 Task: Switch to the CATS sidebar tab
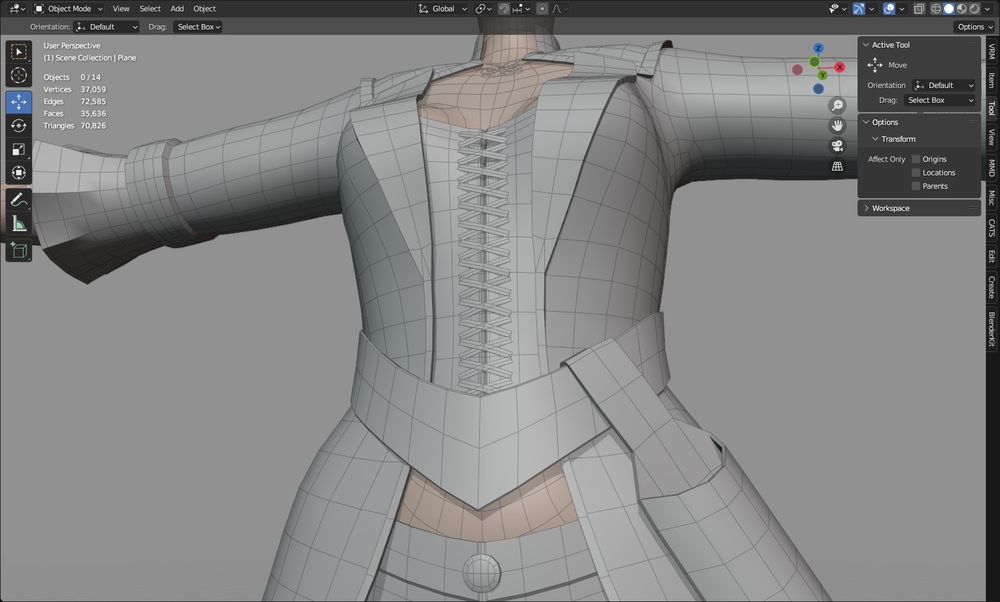(991, 227)
